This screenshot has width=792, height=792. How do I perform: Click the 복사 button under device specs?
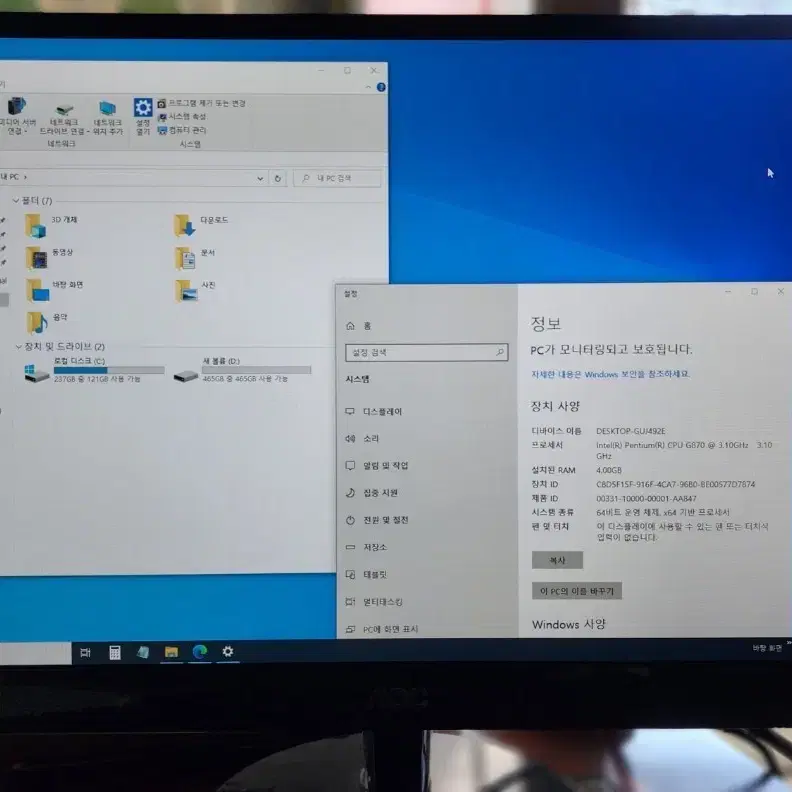click(557, 560)
